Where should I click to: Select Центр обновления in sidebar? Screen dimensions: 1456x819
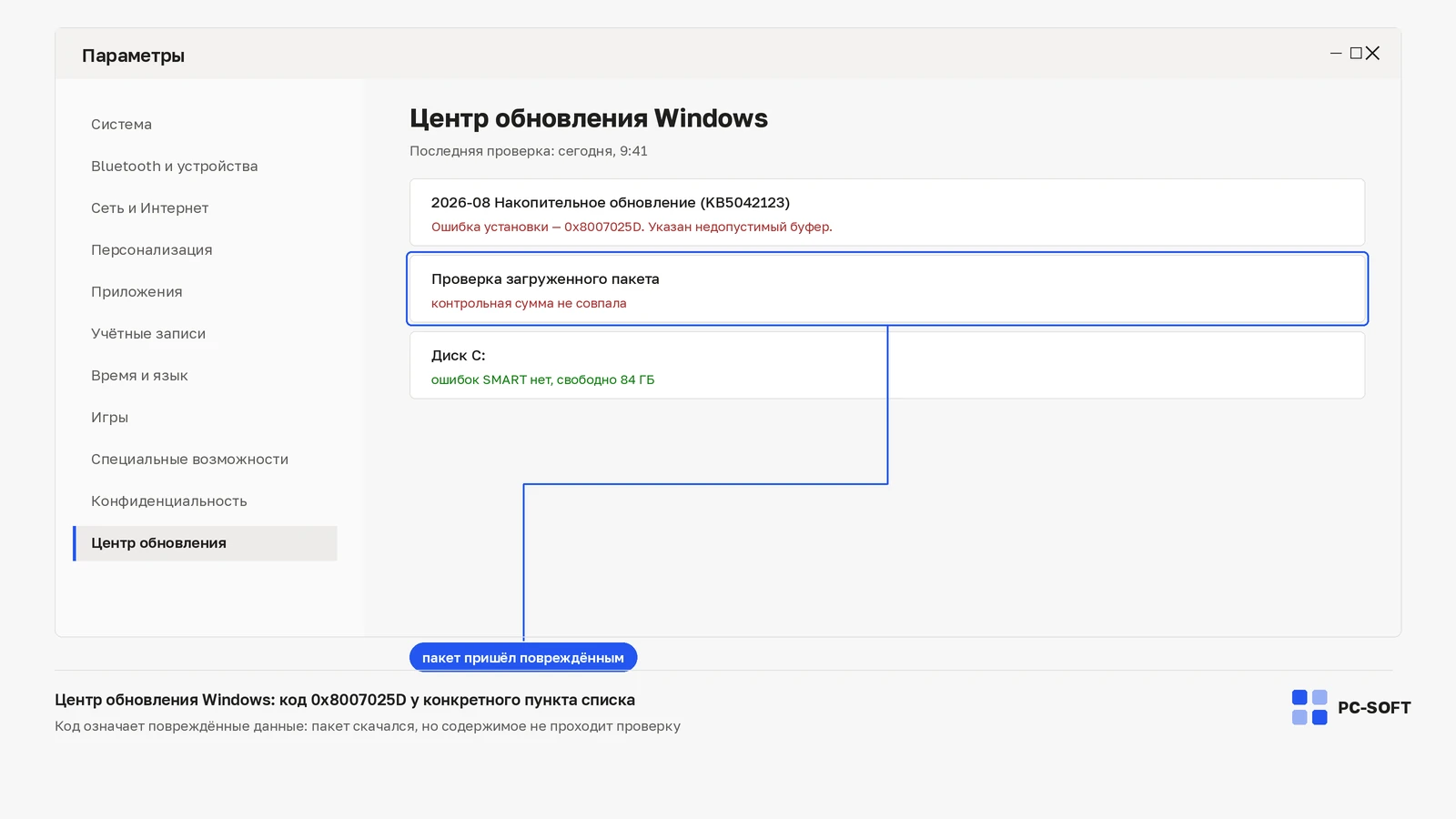[205, 543]
